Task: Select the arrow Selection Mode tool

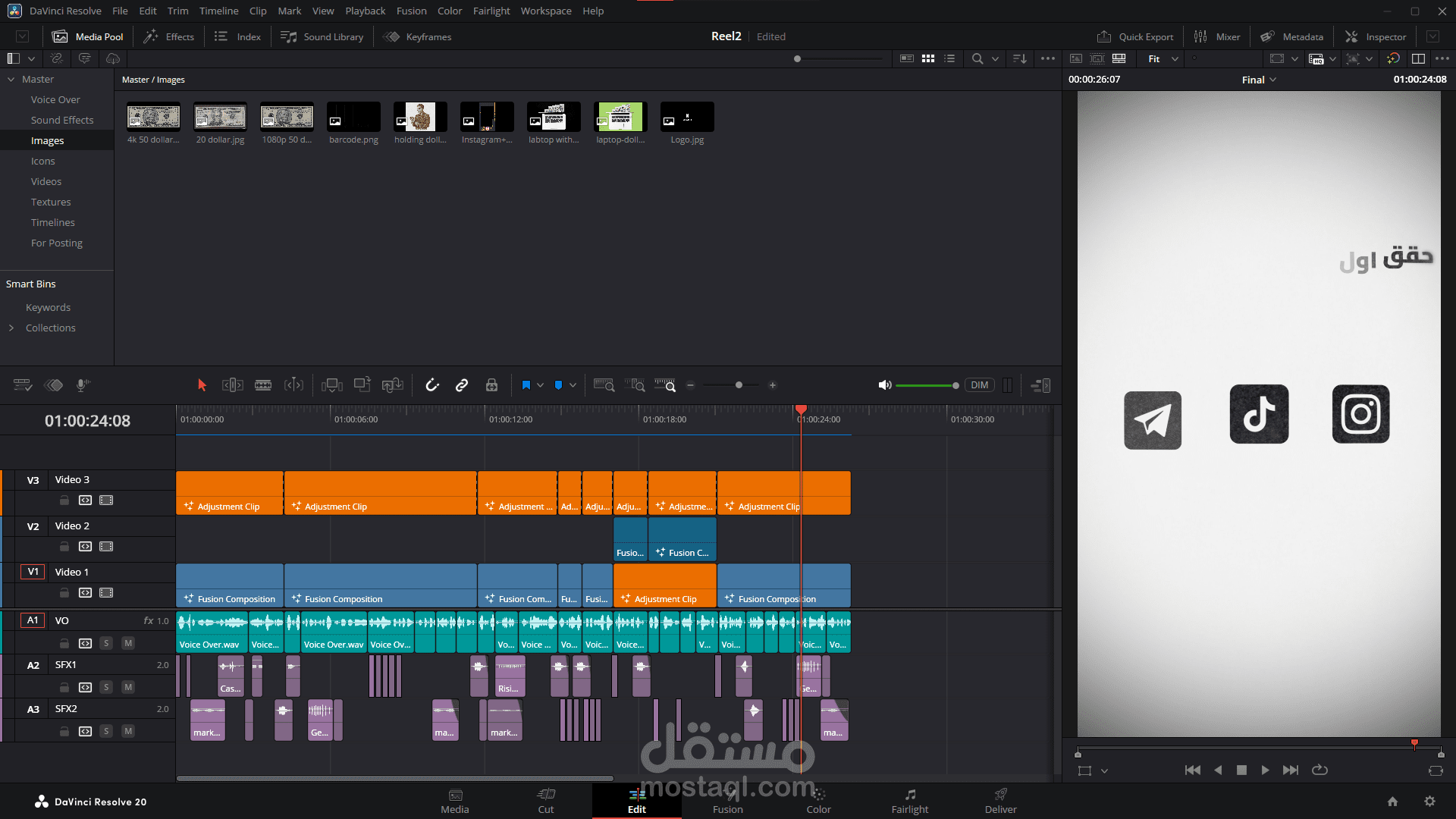Action: point(202,385)
